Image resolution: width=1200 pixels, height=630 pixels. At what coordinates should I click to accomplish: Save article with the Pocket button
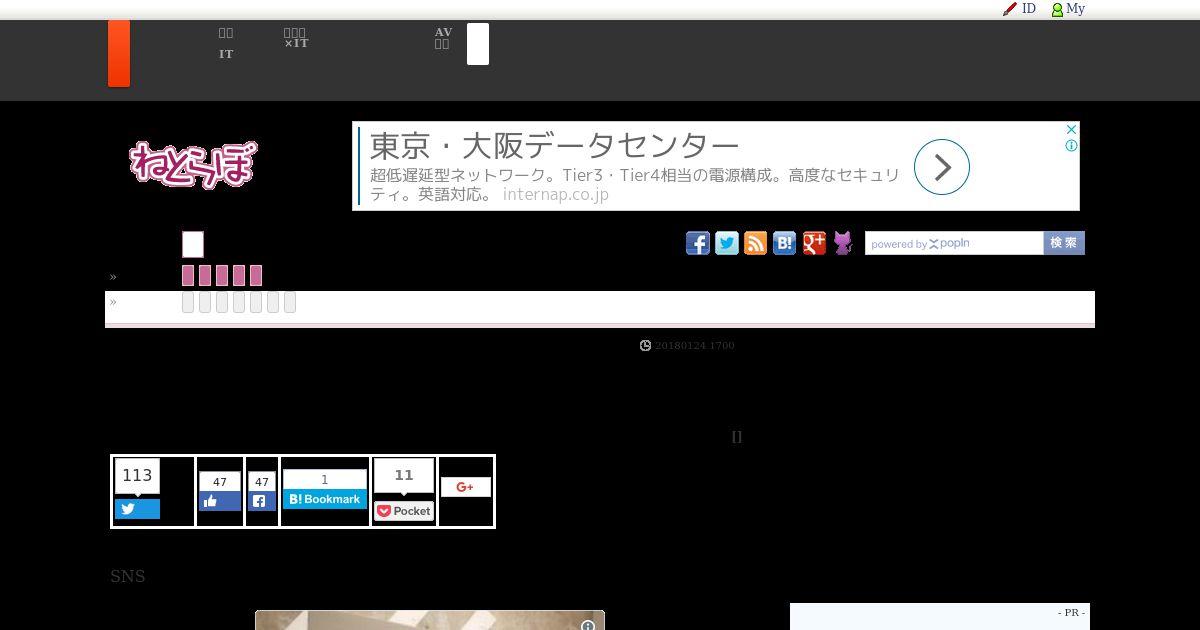(x=404, y=511)
